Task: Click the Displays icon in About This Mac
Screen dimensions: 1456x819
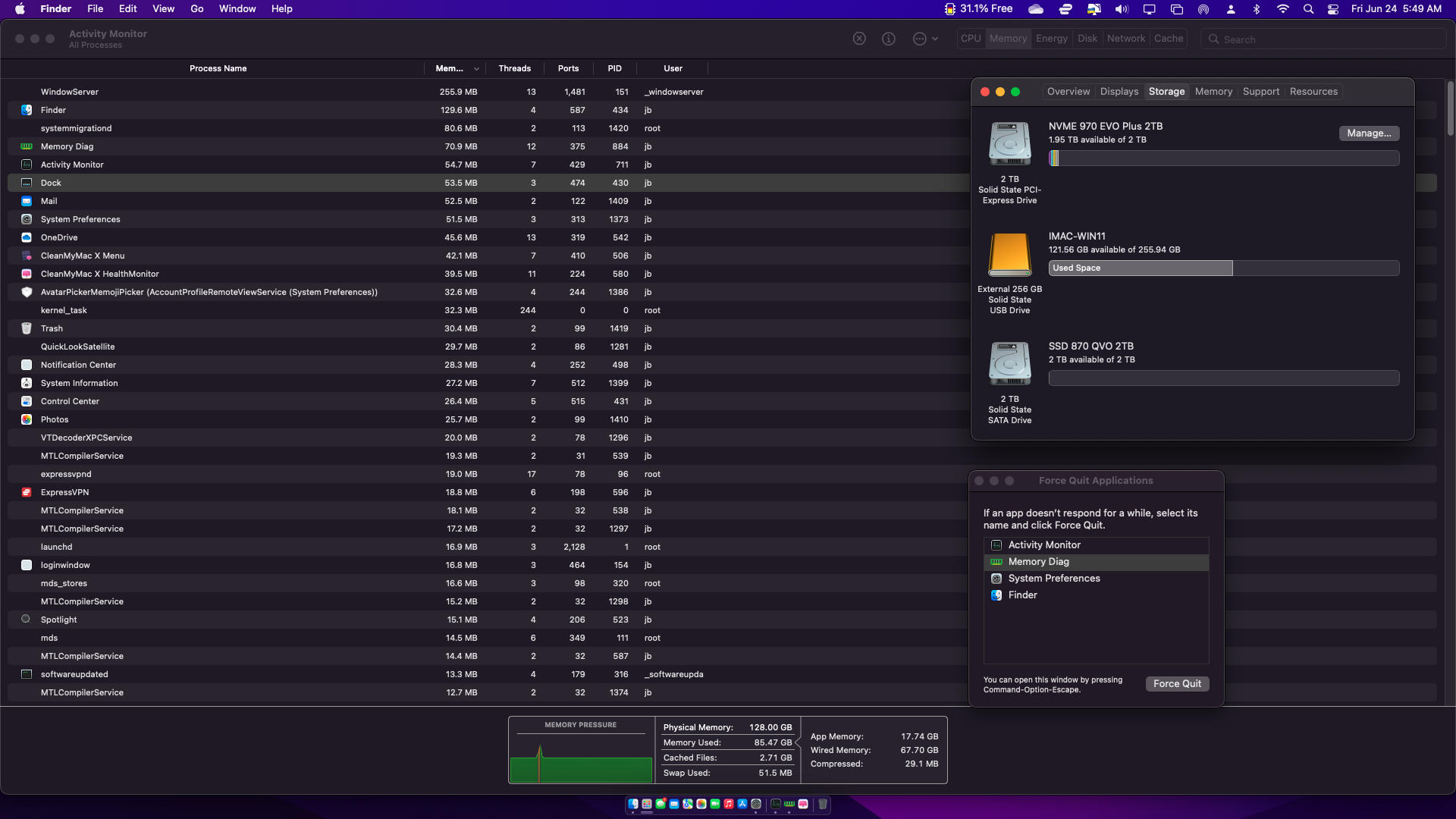Action: (1120, 91)
